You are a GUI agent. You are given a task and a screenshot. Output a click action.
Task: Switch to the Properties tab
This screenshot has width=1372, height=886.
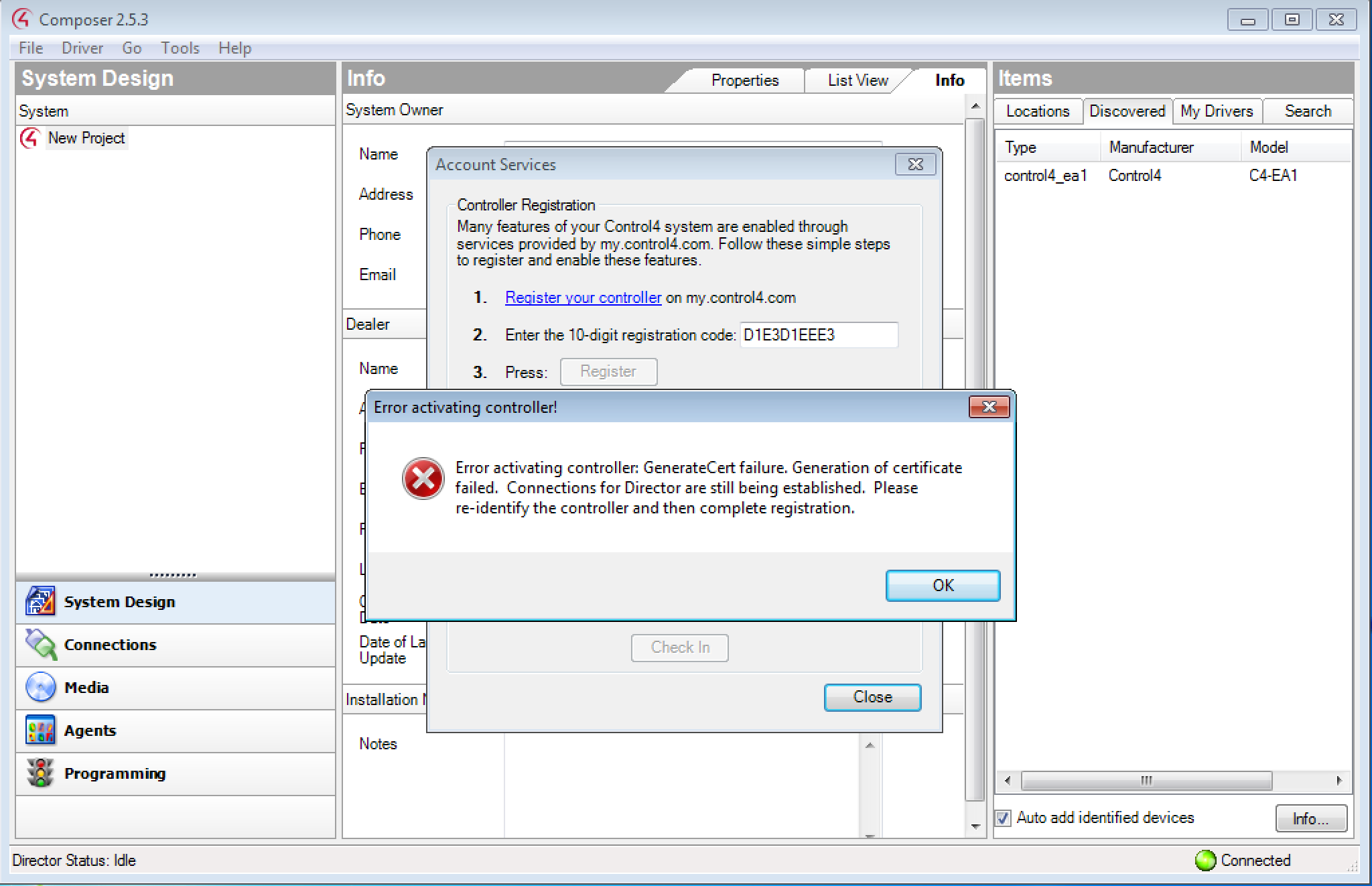tap(745, 80)
